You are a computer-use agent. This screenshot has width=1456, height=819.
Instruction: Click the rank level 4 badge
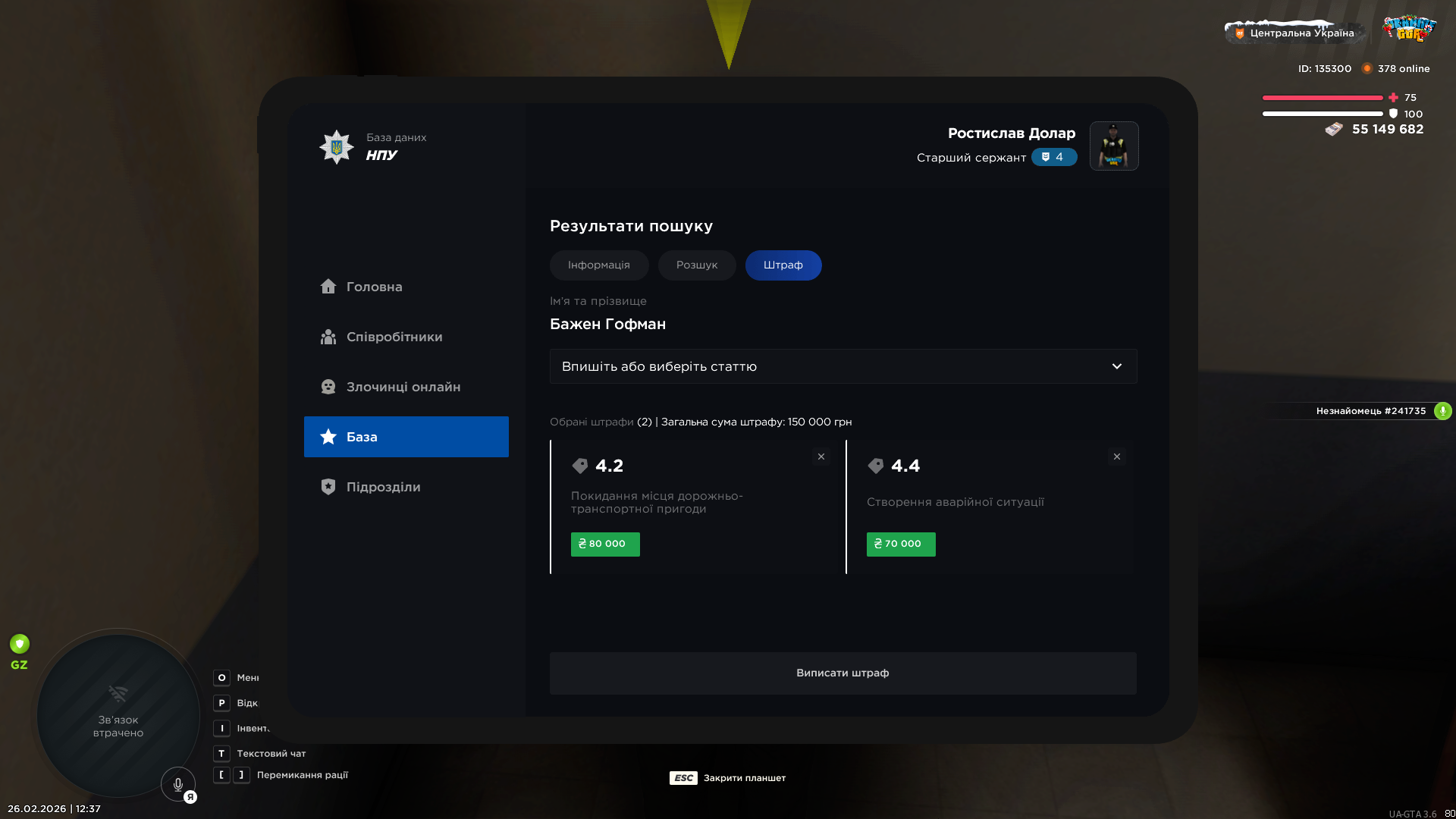coord(1054,157)
